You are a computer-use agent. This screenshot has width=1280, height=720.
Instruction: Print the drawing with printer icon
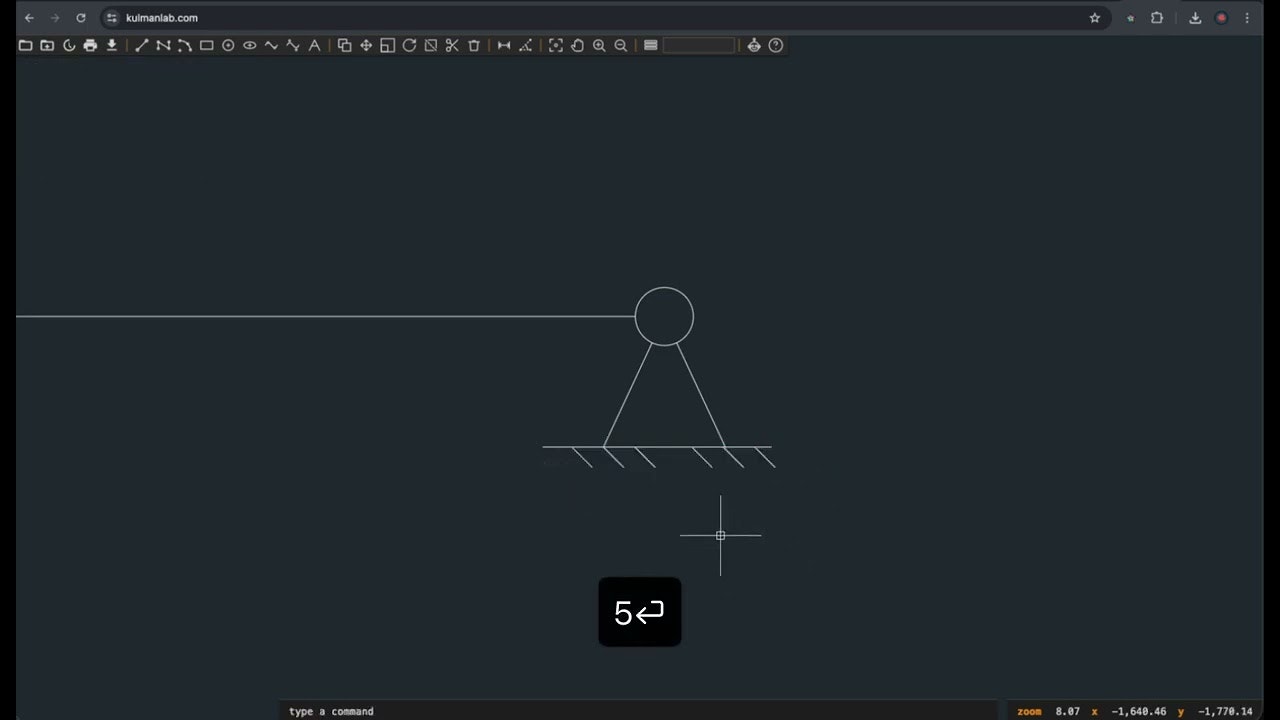tap(90, 45)
